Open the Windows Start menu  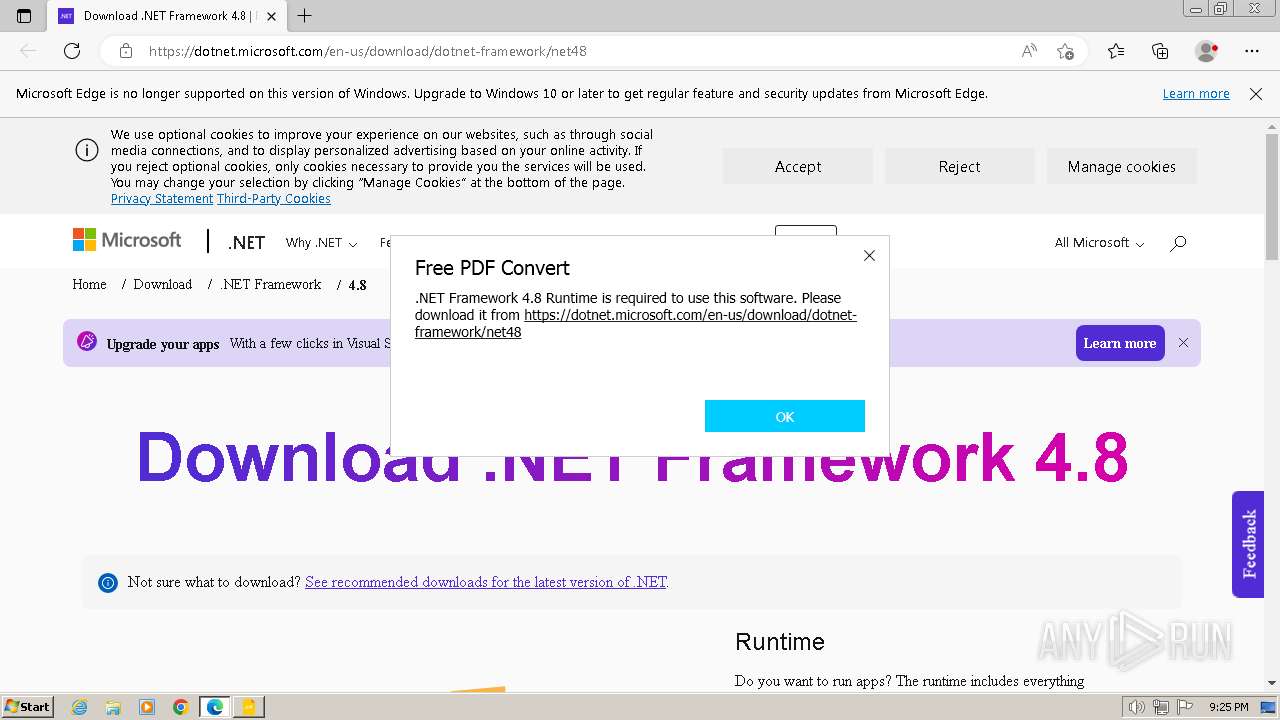[27, 707]
